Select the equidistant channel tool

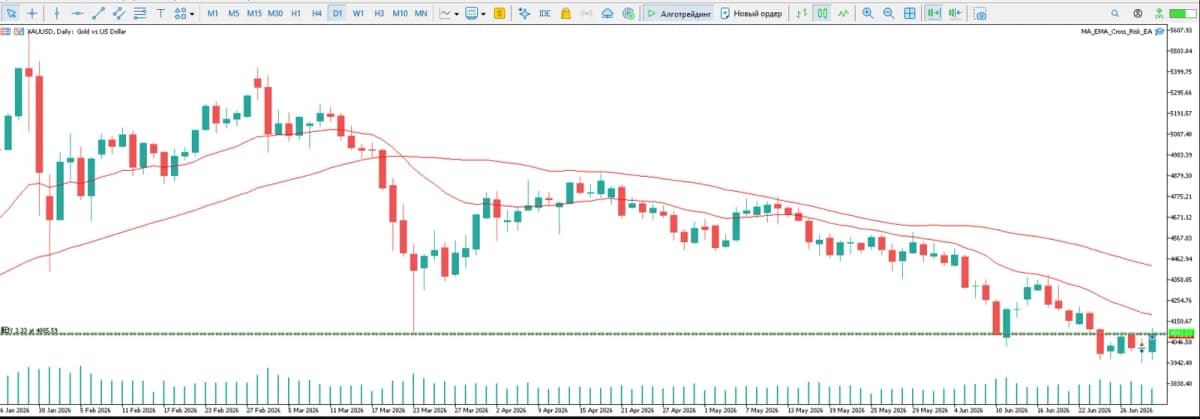pos(119,13)
